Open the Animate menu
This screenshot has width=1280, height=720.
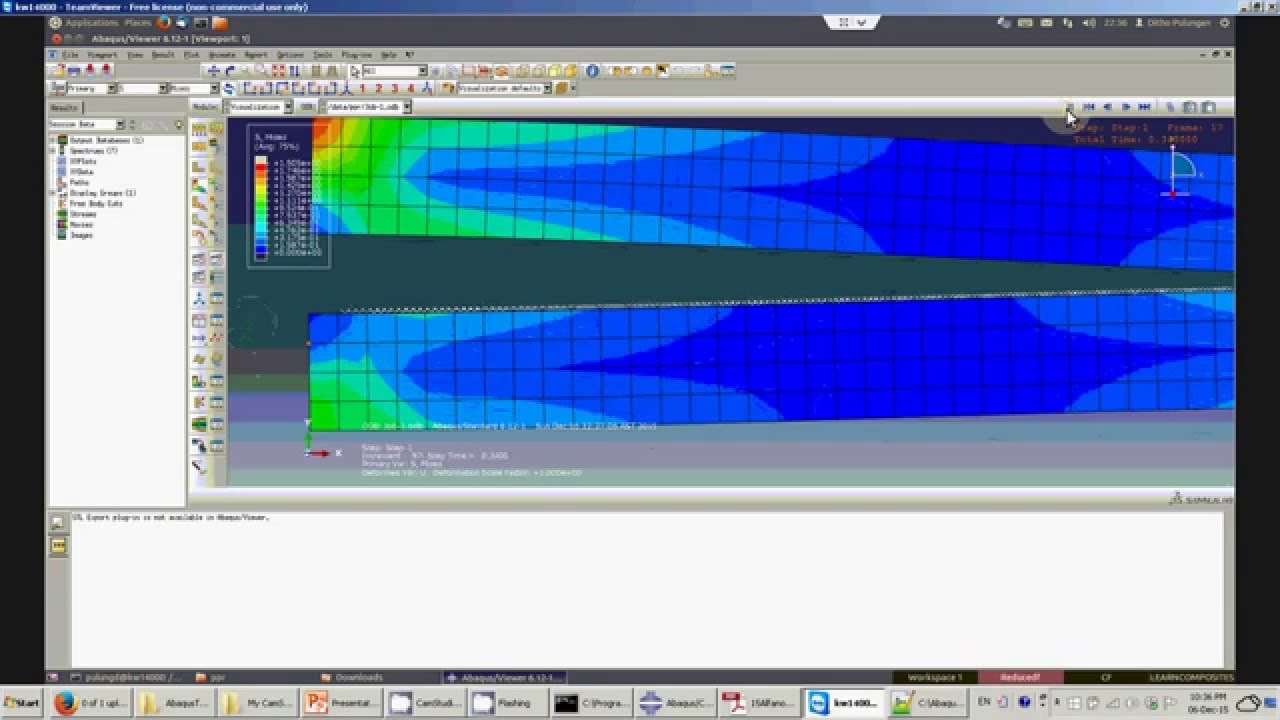click(222, 54)
